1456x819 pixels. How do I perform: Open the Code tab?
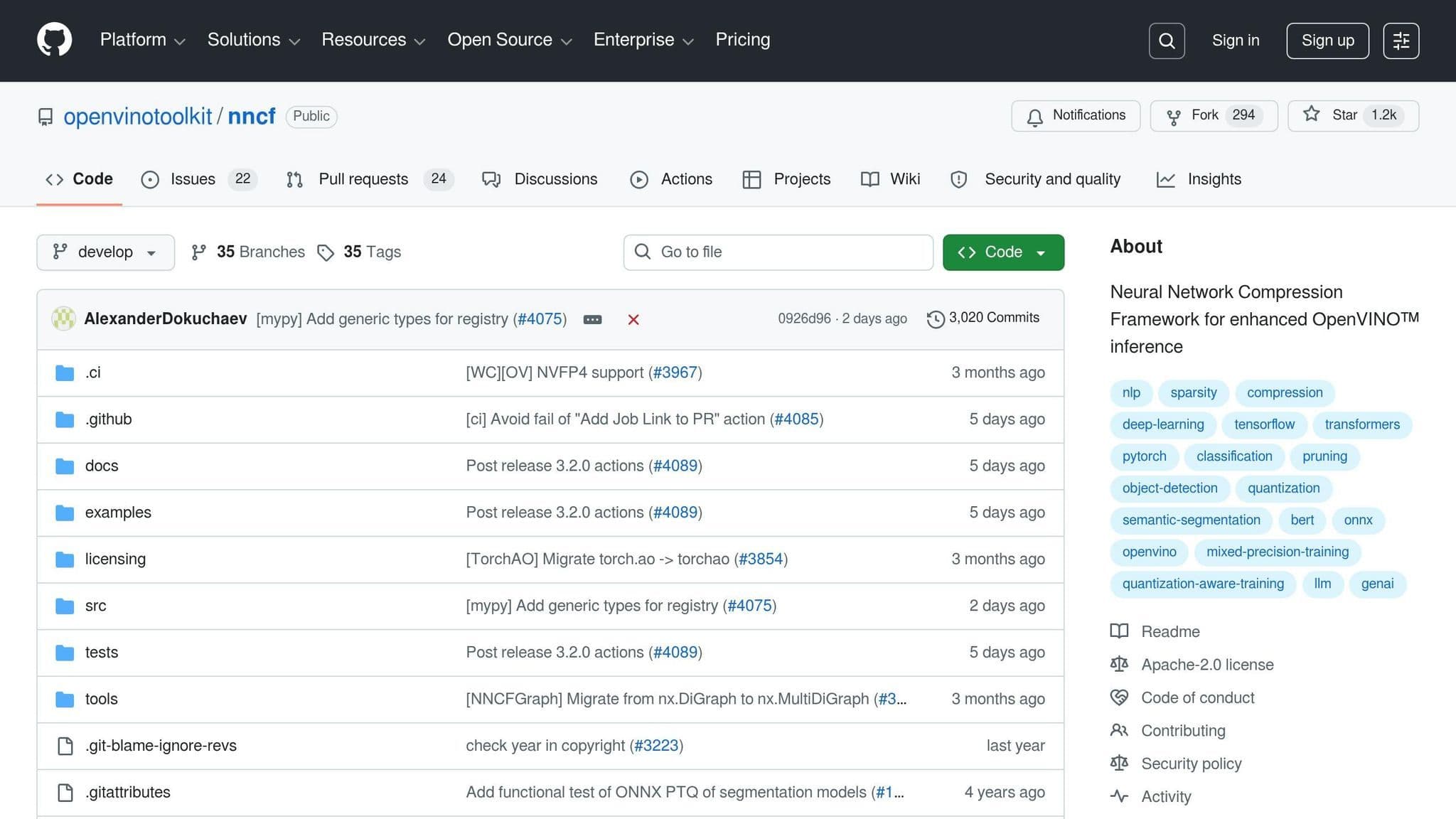[79, 179]
